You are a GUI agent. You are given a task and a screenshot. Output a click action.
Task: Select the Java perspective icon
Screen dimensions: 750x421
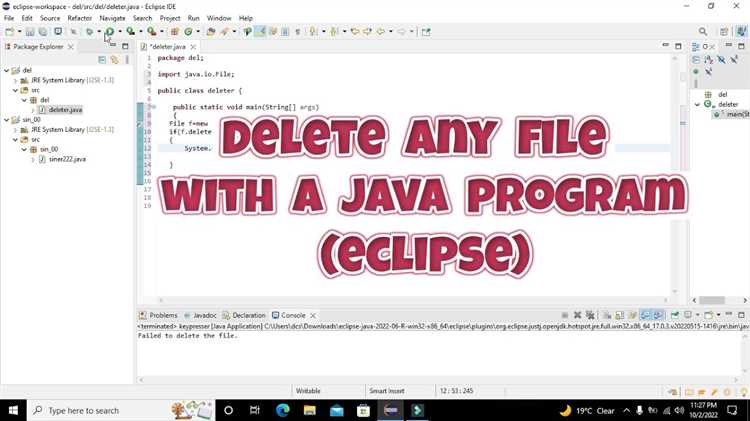pyautogui.click(x=741, y=32)
